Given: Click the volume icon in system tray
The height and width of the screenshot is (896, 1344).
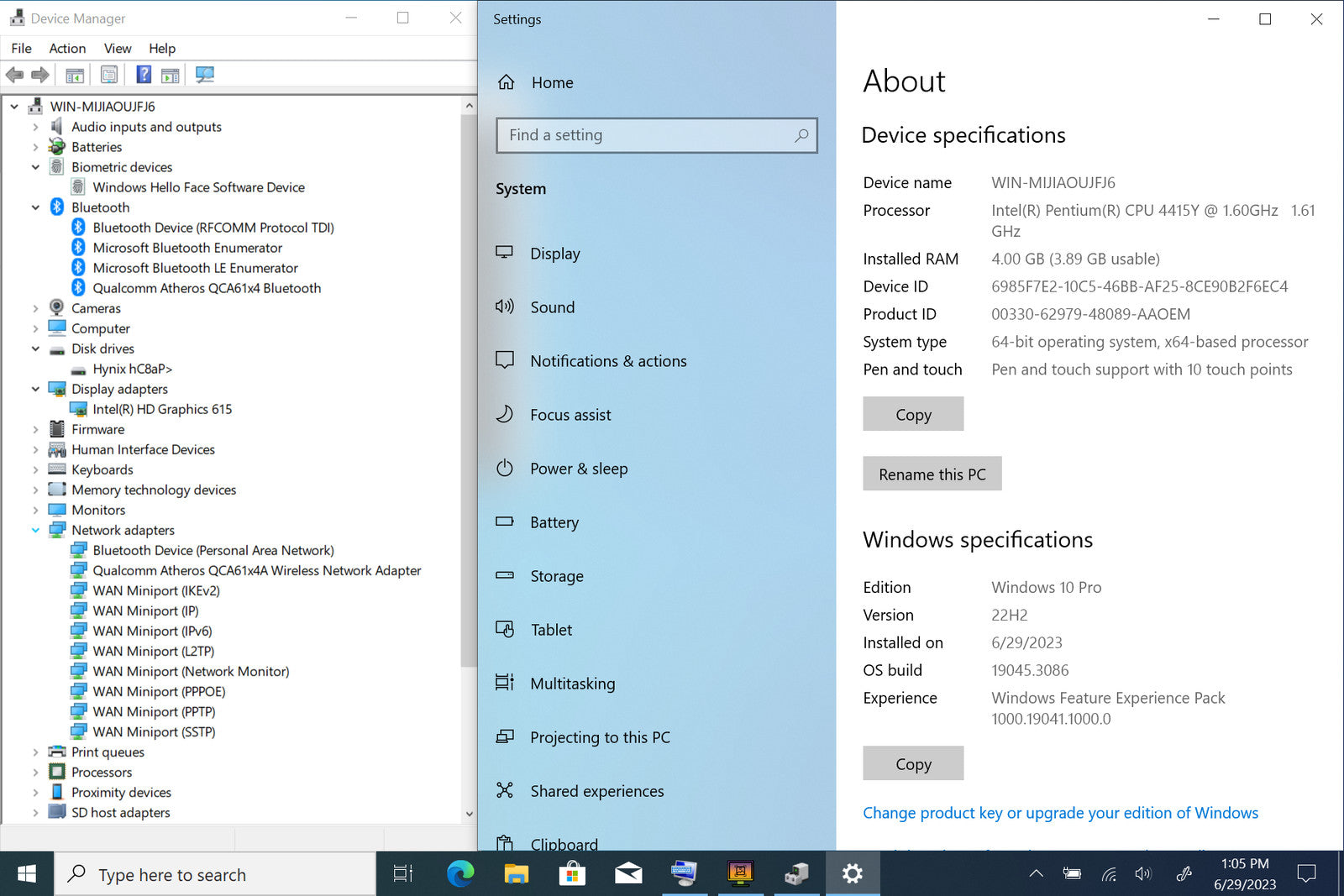Looking at the screenshot, I should pos(1142,873).
